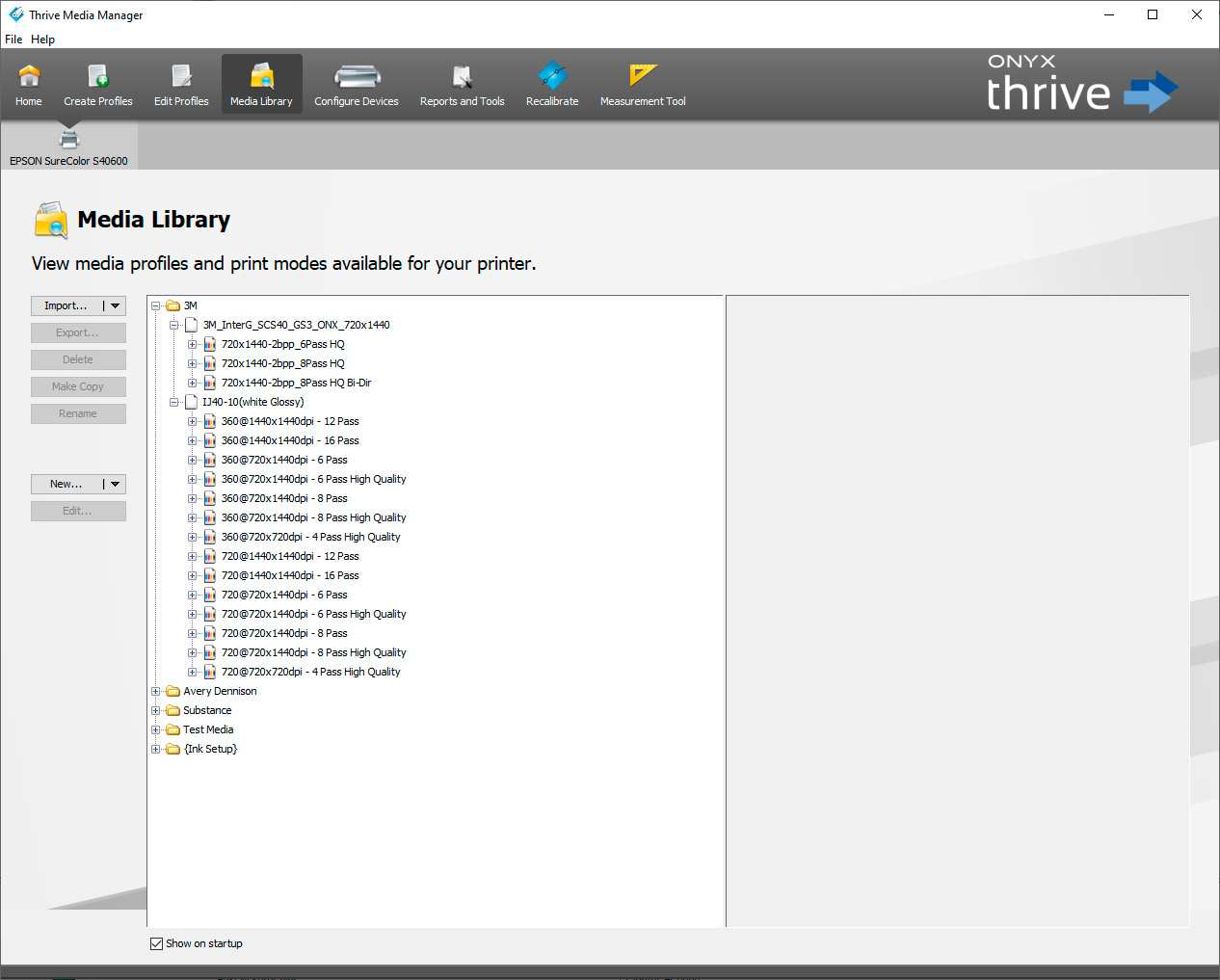Viewport: 1220px width, 980px height.
Task: Expand the Test Media folder
Action: [x=155, y=729]
